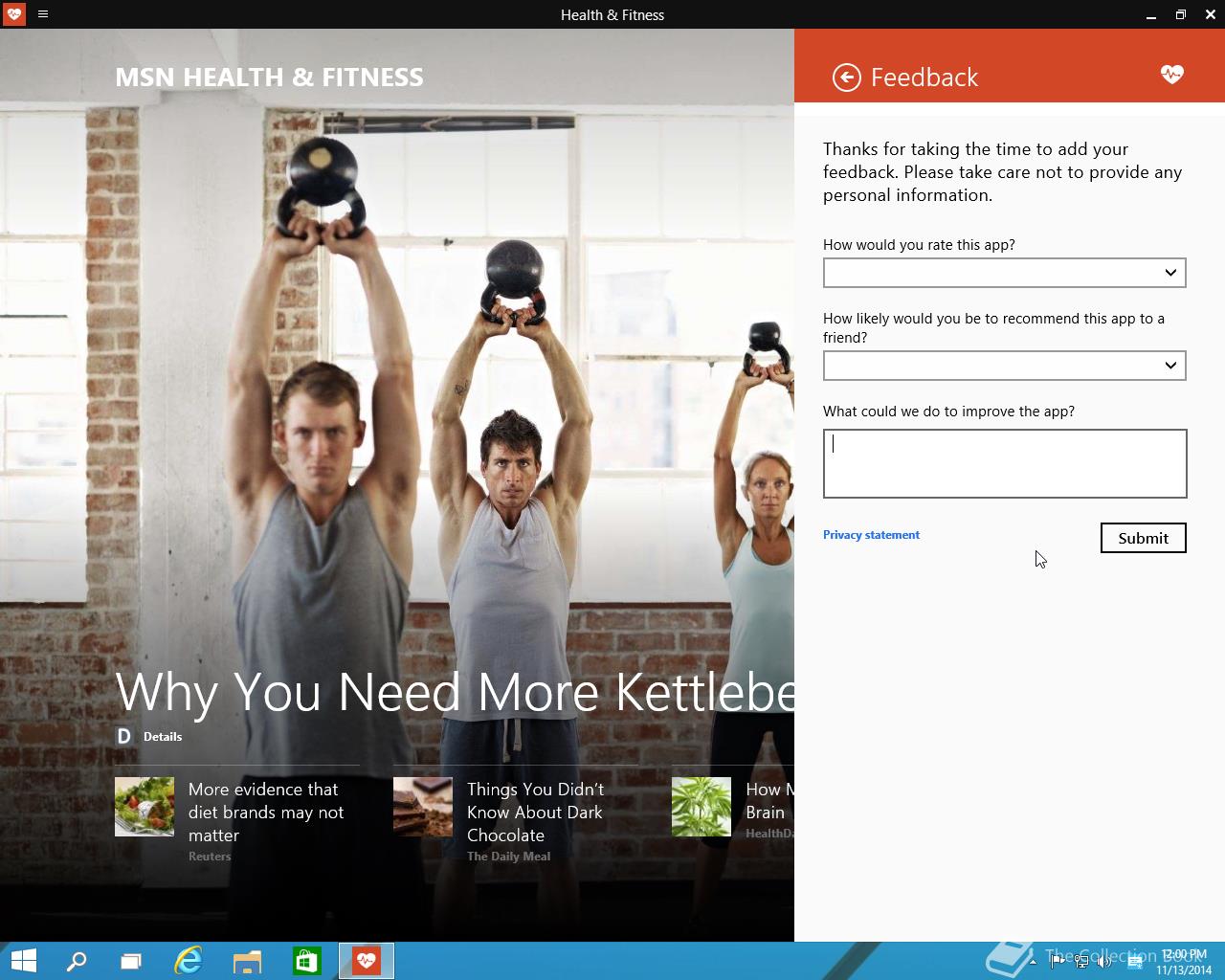Open the Action Center flag icon in the tray
The height and width of the screenshot is (980, 1225).
pyautogui.click(x=1058, y=962)
